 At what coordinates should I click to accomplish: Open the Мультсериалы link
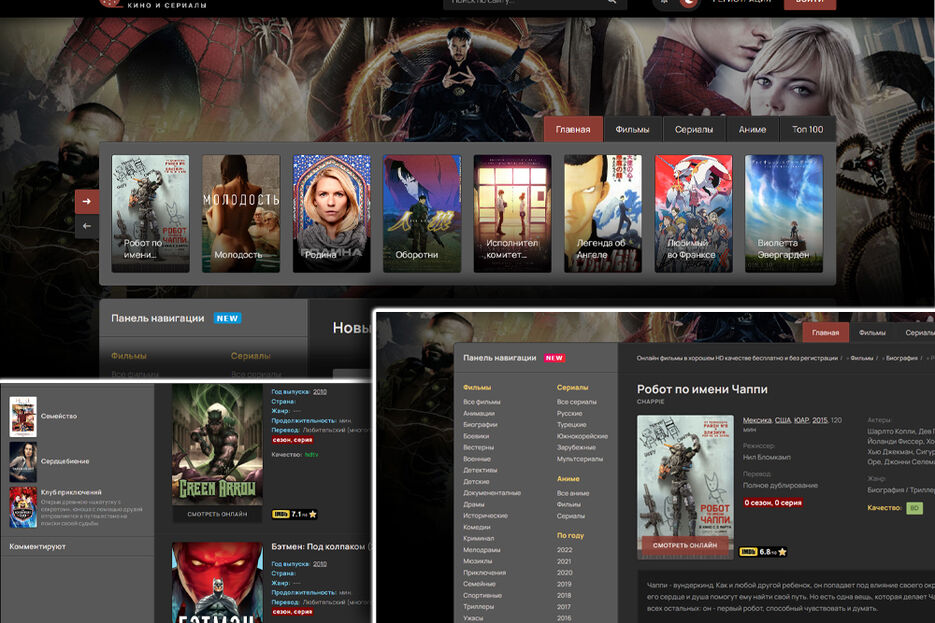[x=580, y=459]
